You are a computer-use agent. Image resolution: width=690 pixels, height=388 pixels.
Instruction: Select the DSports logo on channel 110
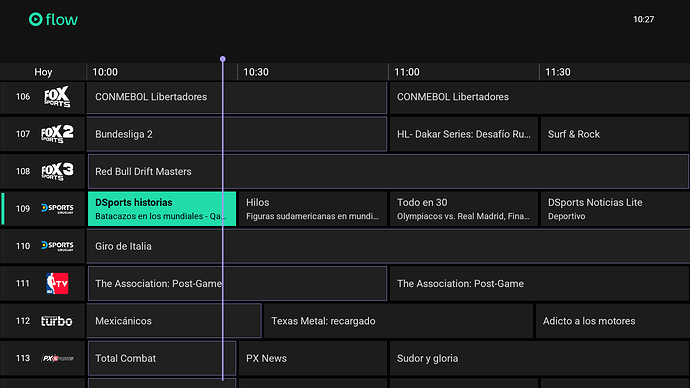point(57,245)
